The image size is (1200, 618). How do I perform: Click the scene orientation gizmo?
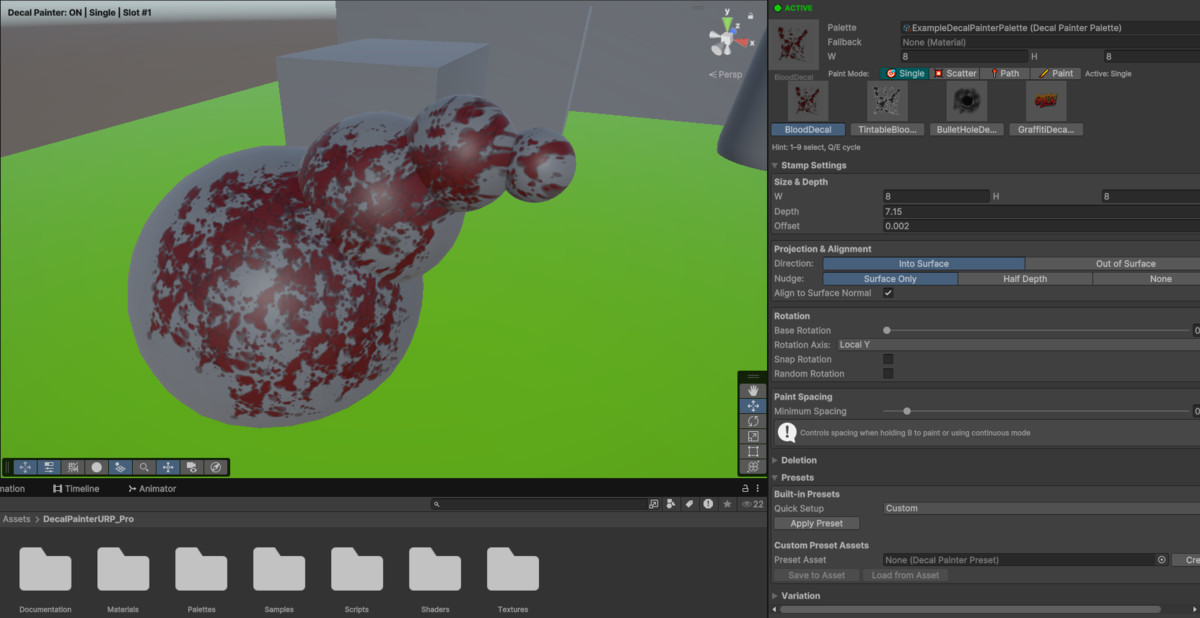[x=723, y=41]
